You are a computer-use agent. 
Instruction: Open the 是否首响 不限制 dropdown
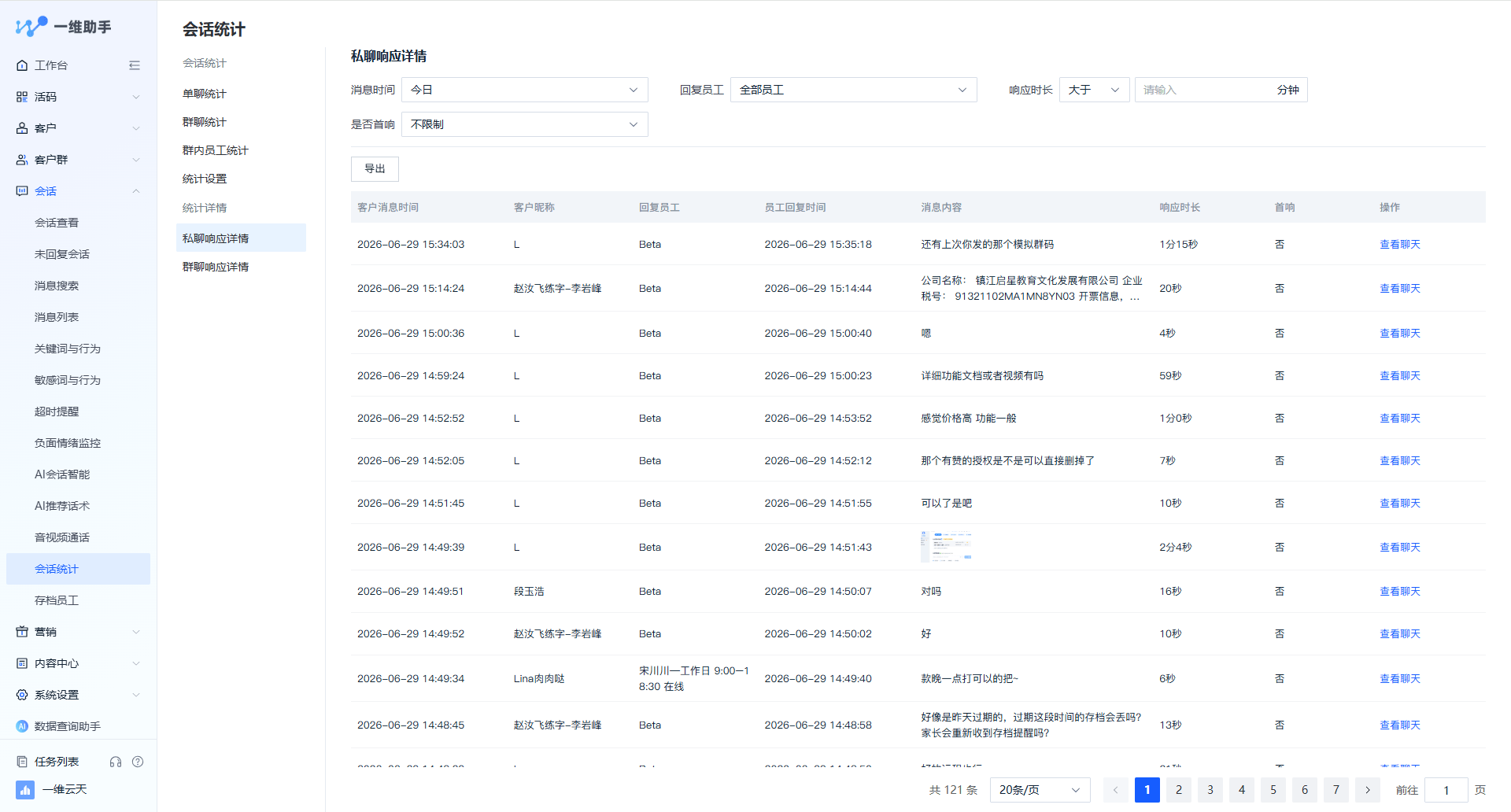click(x=525, y=124)
